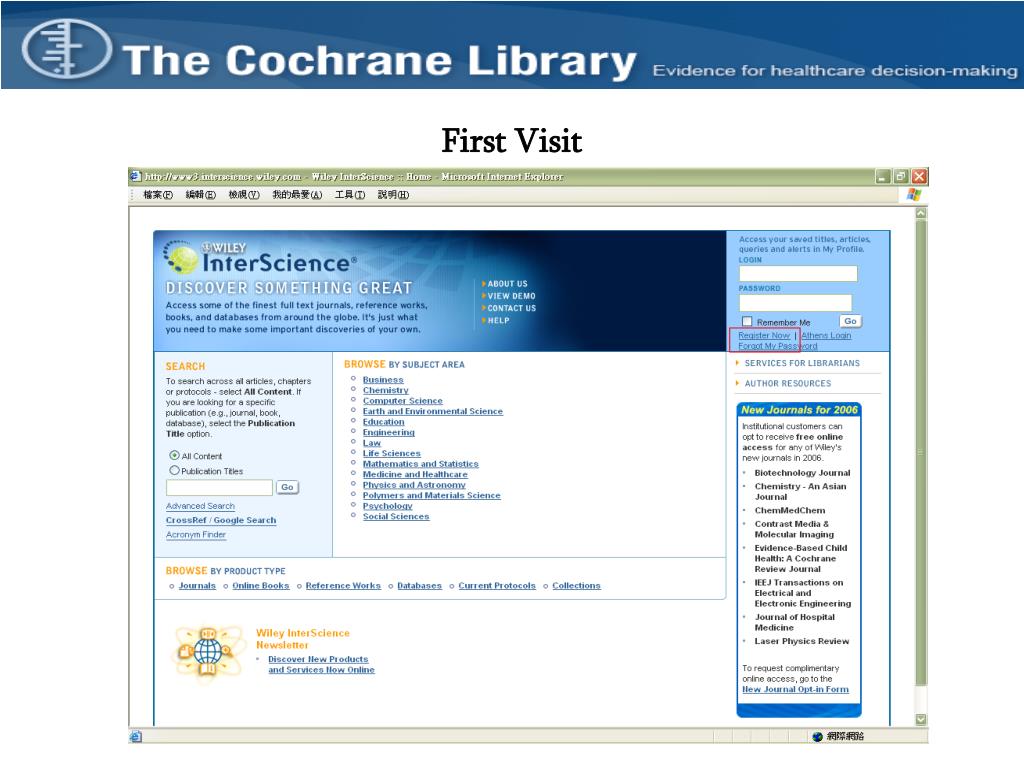Viewport: 1024px width, 768px height.
Task: Click Forgot My Password link
Action: click(778, 346)
